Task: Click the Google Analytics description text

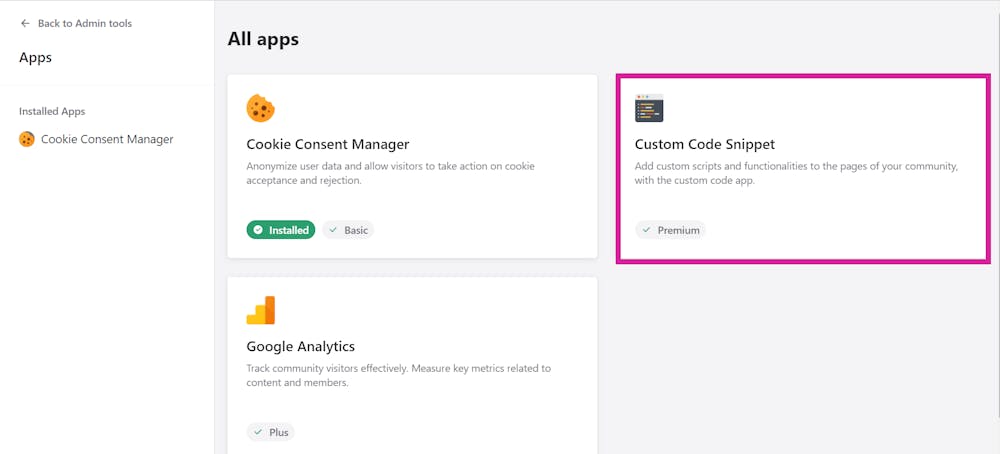Action: click(x=398, y=375)
